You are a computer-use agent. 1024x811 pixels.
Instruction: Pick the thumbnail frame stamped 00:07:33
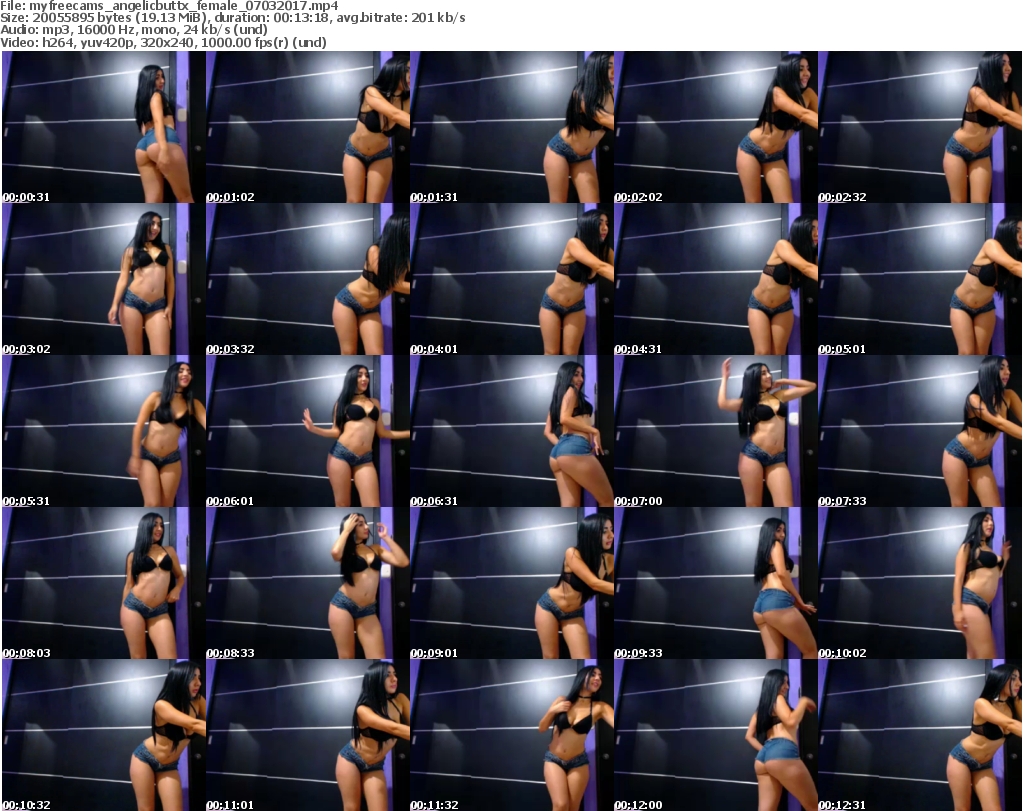pos(920,432)
